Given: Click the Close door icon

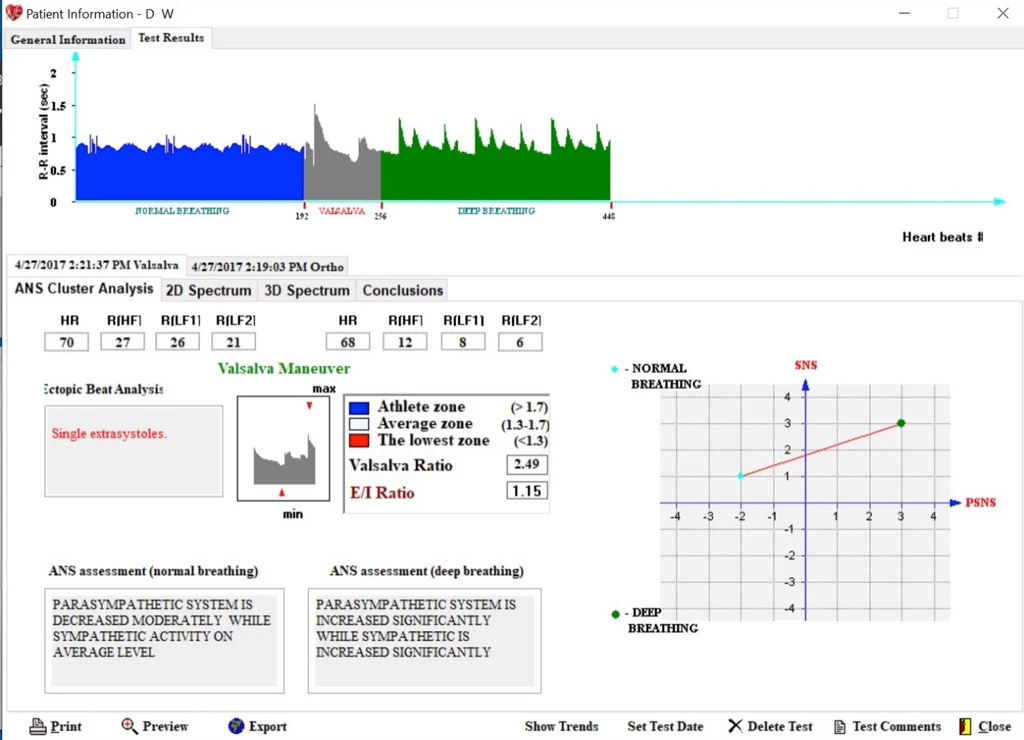Looking at the screenshot, I should pyautogui.click(x=965, y=726).
